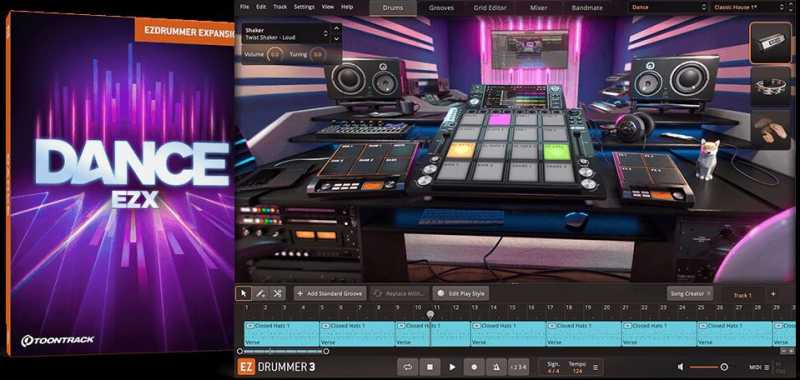Open the Dance library dropdown

pos(668,7)
